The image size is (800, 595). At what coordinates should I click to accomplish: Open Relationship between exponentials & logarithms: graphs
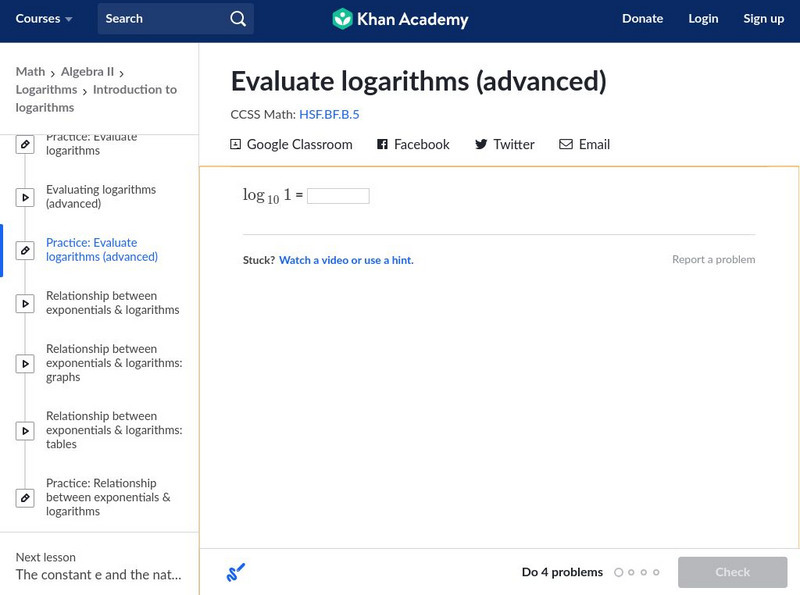pos(114,363)
